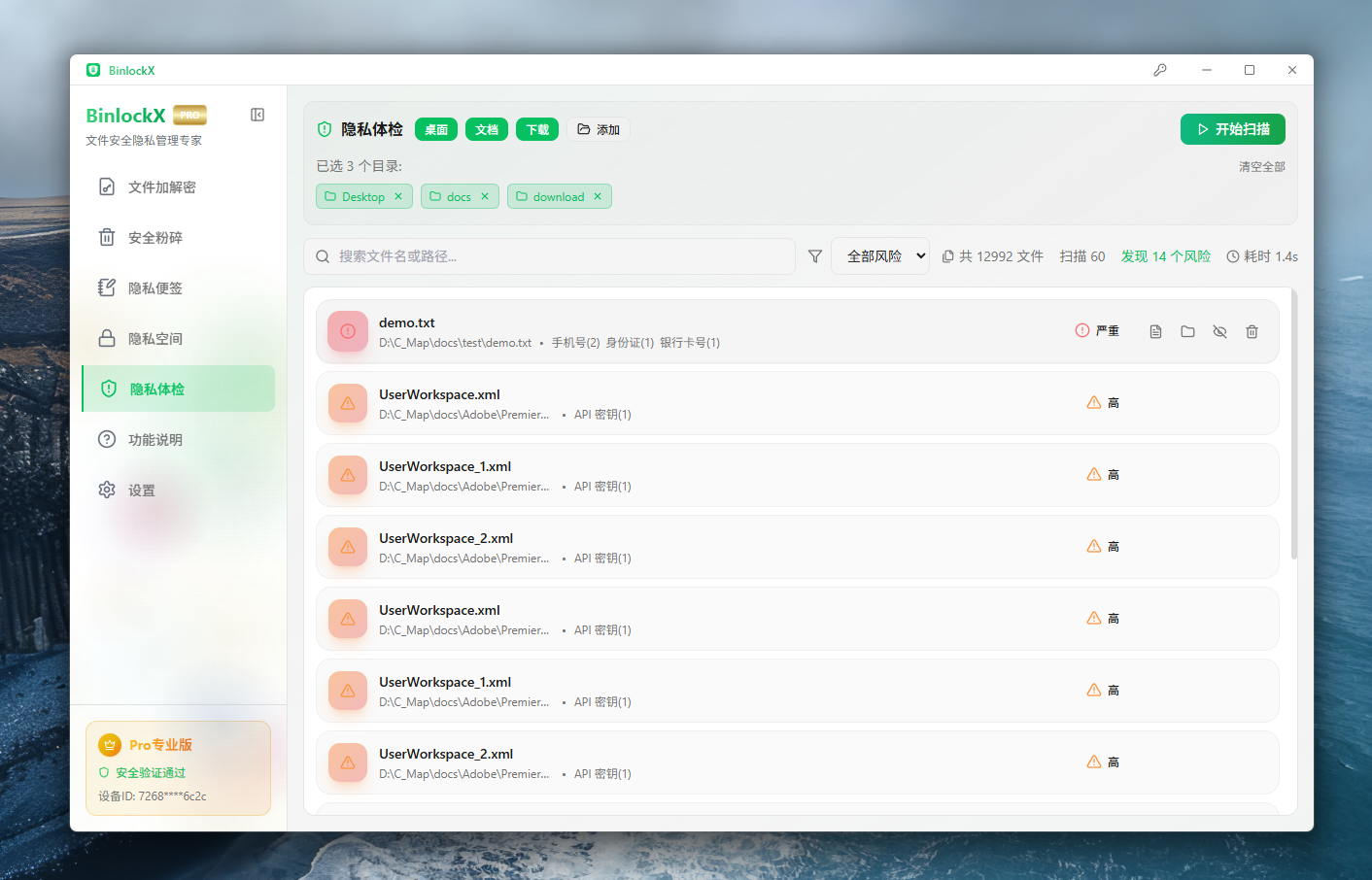The width and height of the screenshot is (1372, 880).
Task: Collapse the sidebar panel icon
Action: [x=257, y=115]
